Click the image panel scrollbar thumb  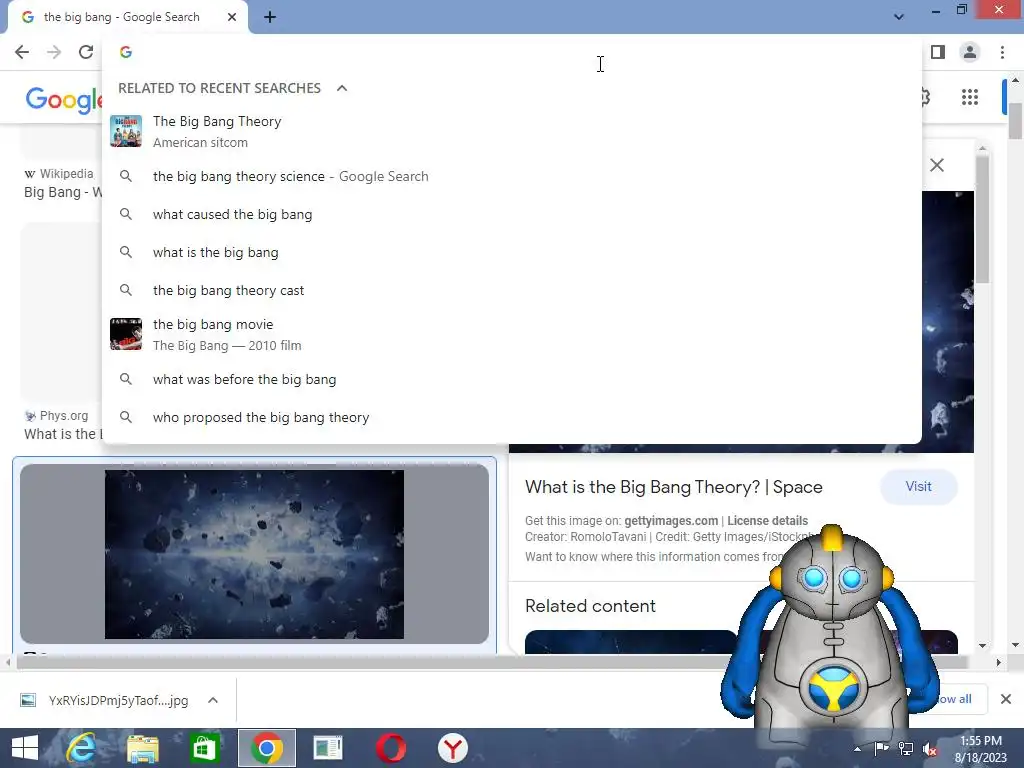tap(982, 221)
